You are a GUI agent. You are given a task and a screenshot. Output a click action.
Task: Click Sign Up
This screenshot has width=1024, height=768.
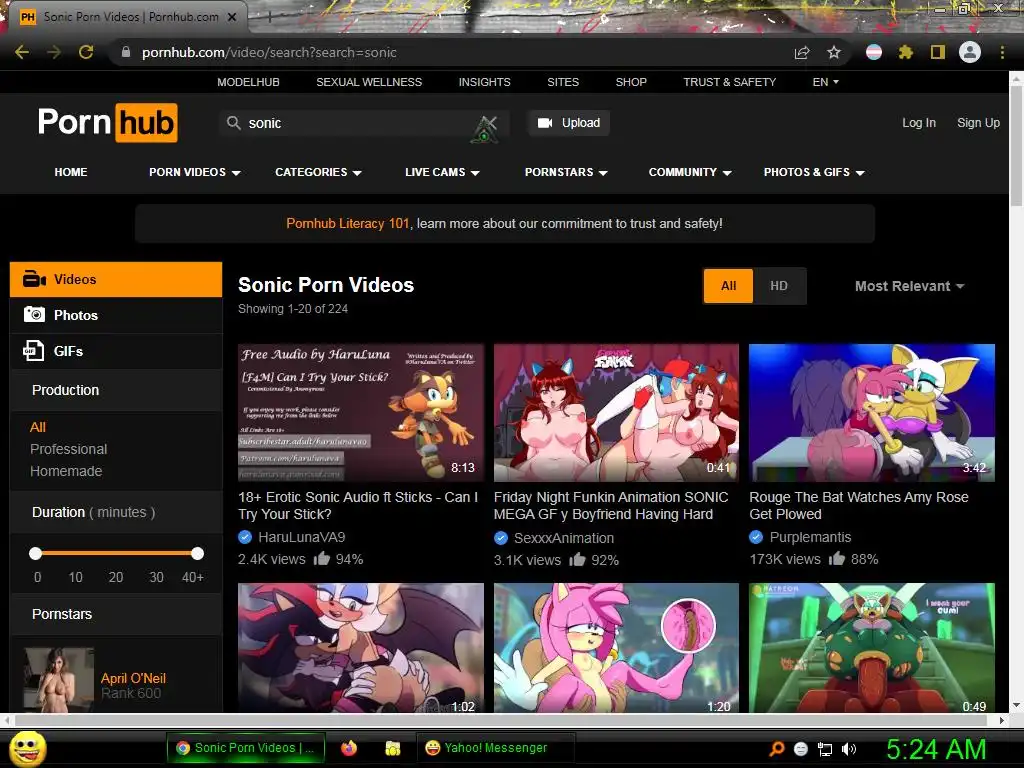(978, 123)
